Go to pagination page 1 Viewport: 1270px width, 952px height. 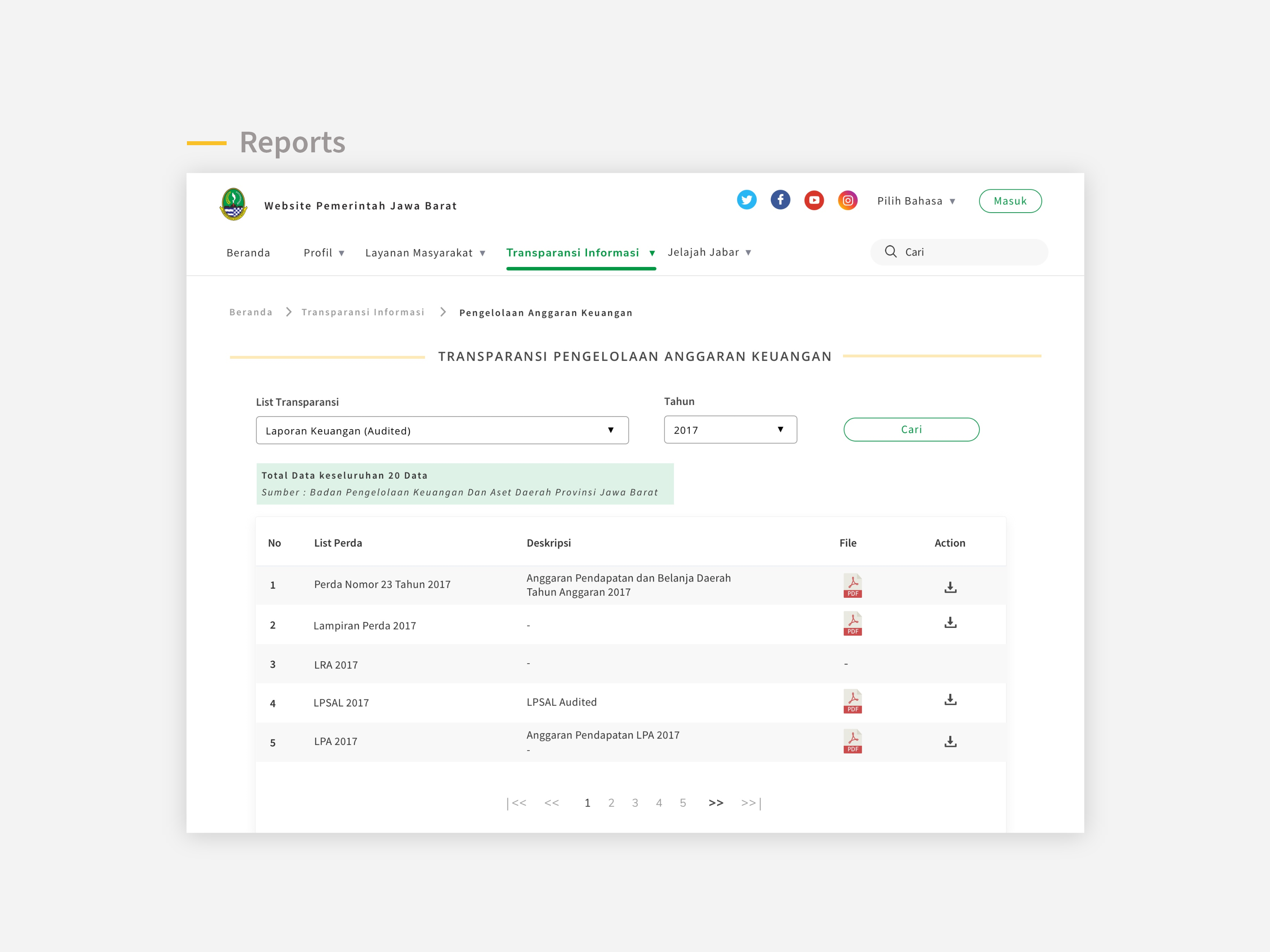[x=587, y=803]
